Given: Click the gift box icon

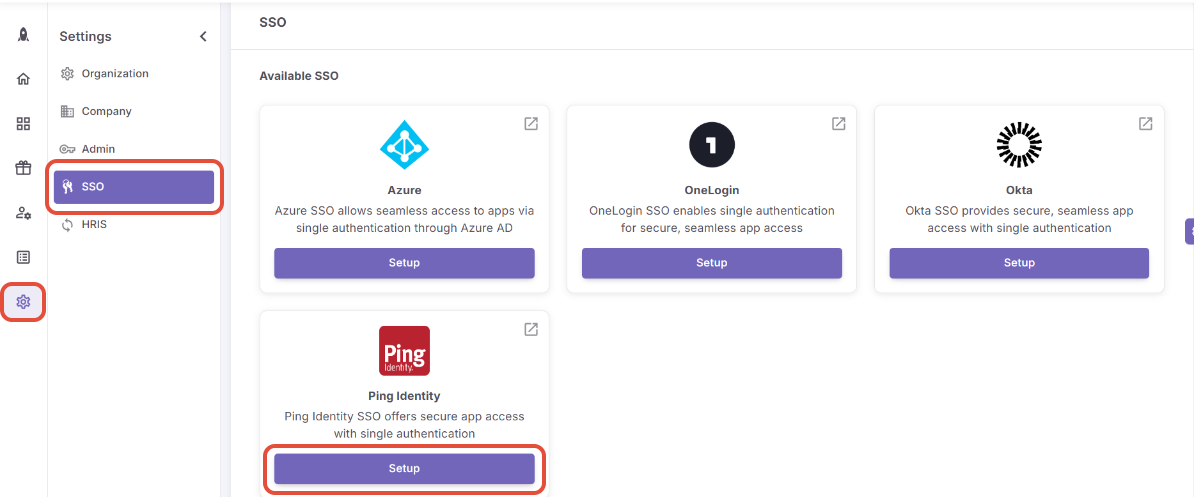Looking at the screenshot, I should (x=23, y=168).
